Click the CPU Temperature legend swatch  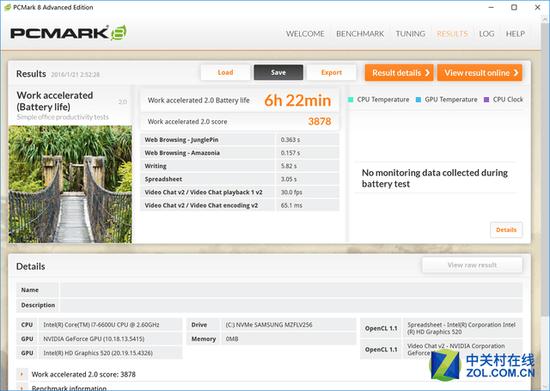[x=350, y=100]
